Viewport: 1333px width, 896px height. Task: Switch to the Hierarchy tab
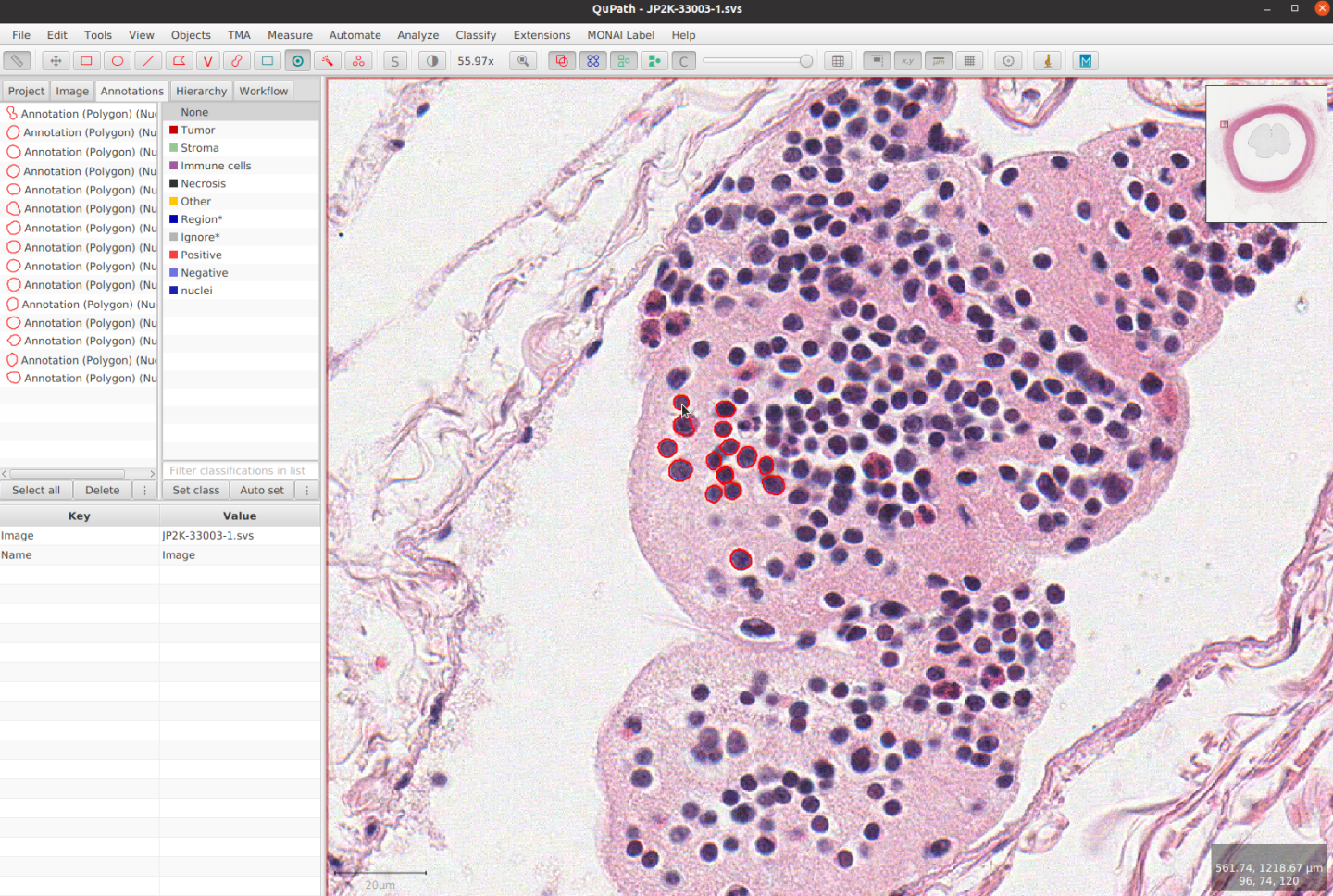[x=201, y=91]
